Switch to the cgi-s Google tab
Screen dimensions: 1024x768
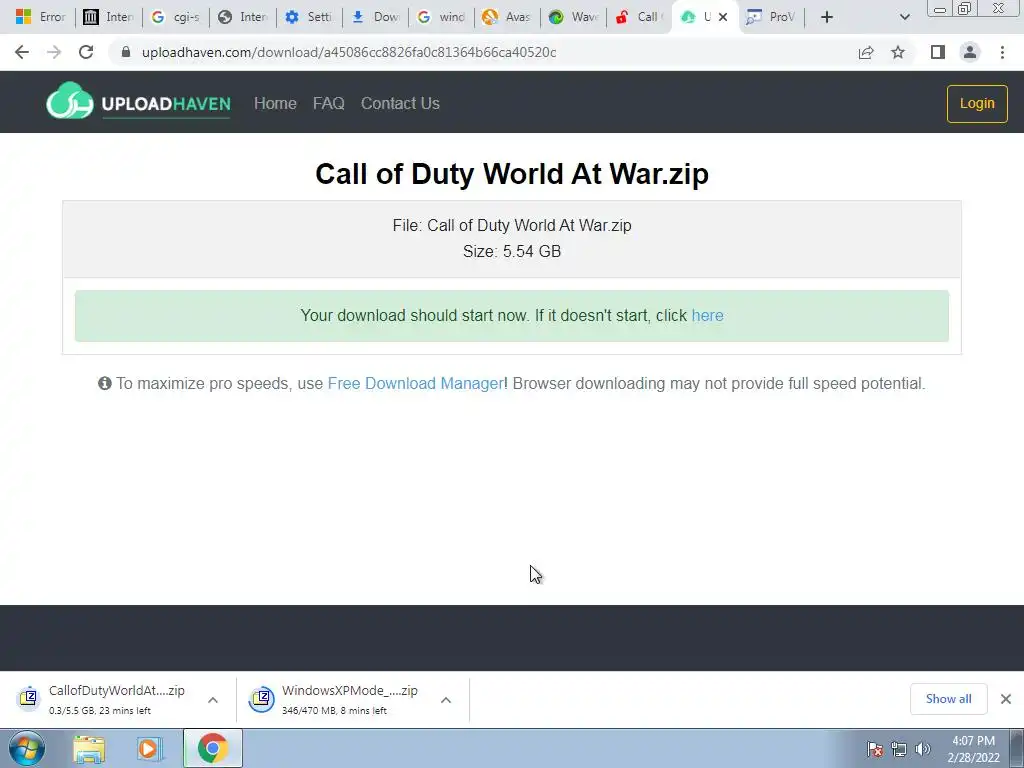click(176, 17)
